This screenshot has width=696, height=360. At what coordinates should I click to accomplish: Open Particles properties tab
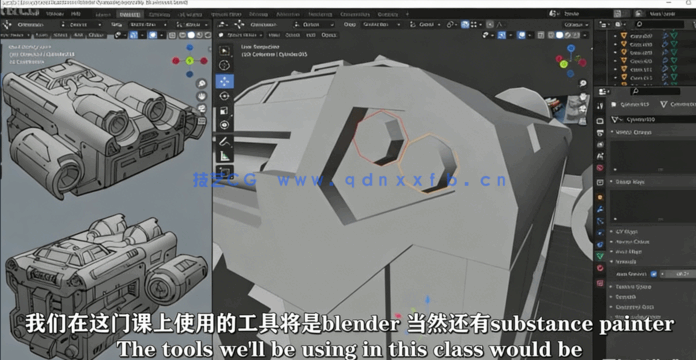click(x=600, y=221)
